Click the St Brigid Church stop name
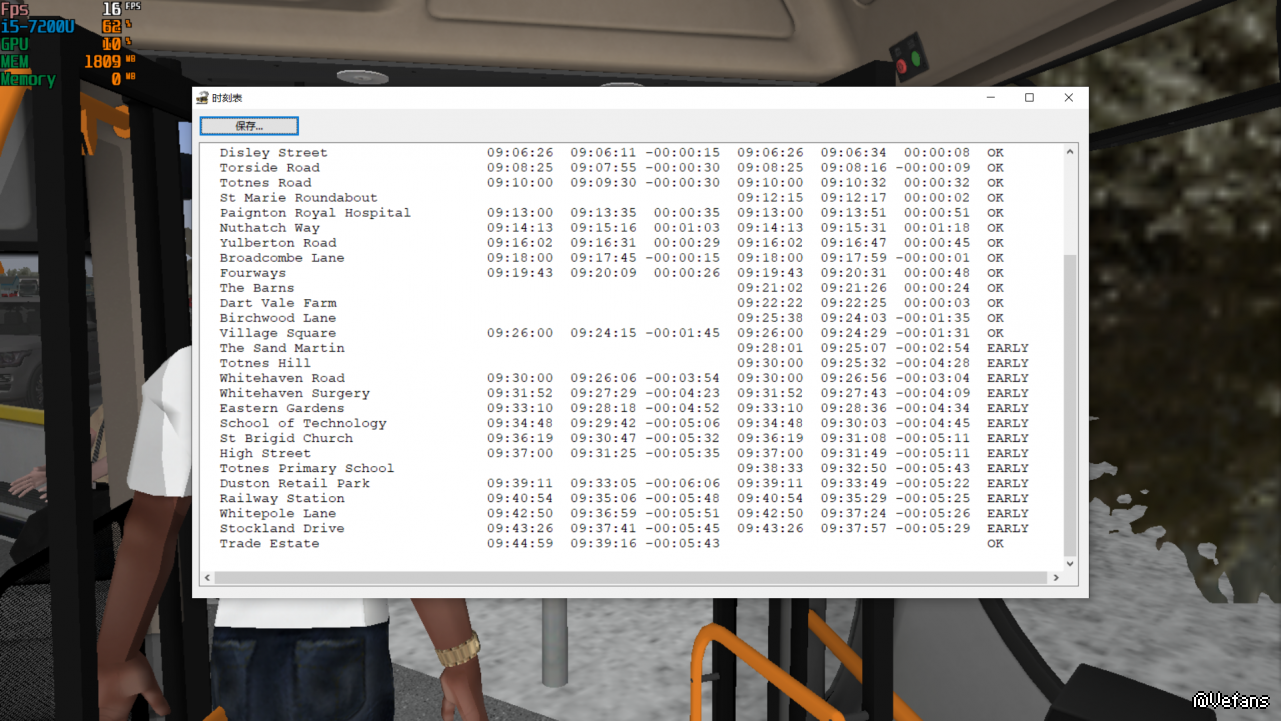1281x721 pixels. point(286,438)
